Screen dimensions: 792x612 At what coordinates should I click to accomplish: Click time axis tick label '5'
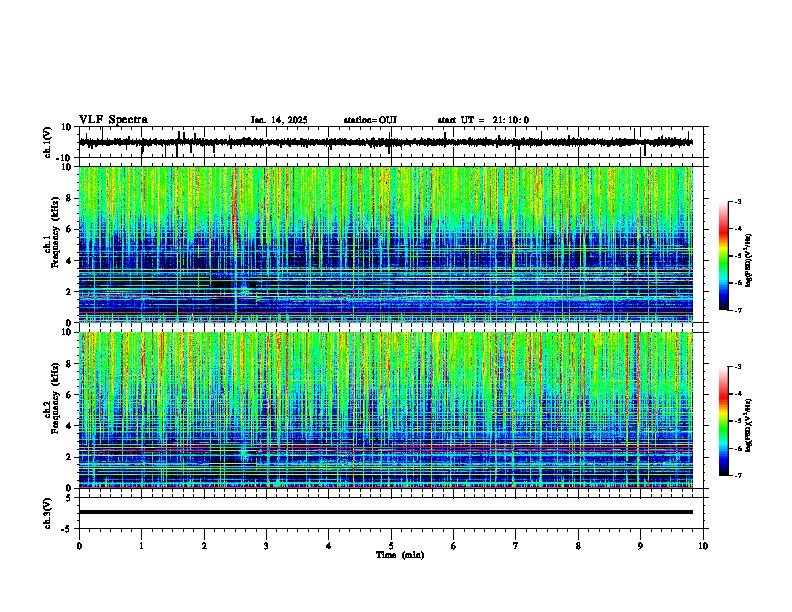tap(391, 546)
